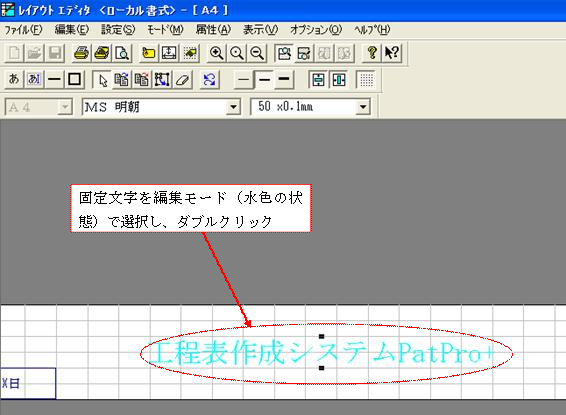Choose the thick line width button
566x415 pixels.
pyautogui.click(x=284, y=79)
